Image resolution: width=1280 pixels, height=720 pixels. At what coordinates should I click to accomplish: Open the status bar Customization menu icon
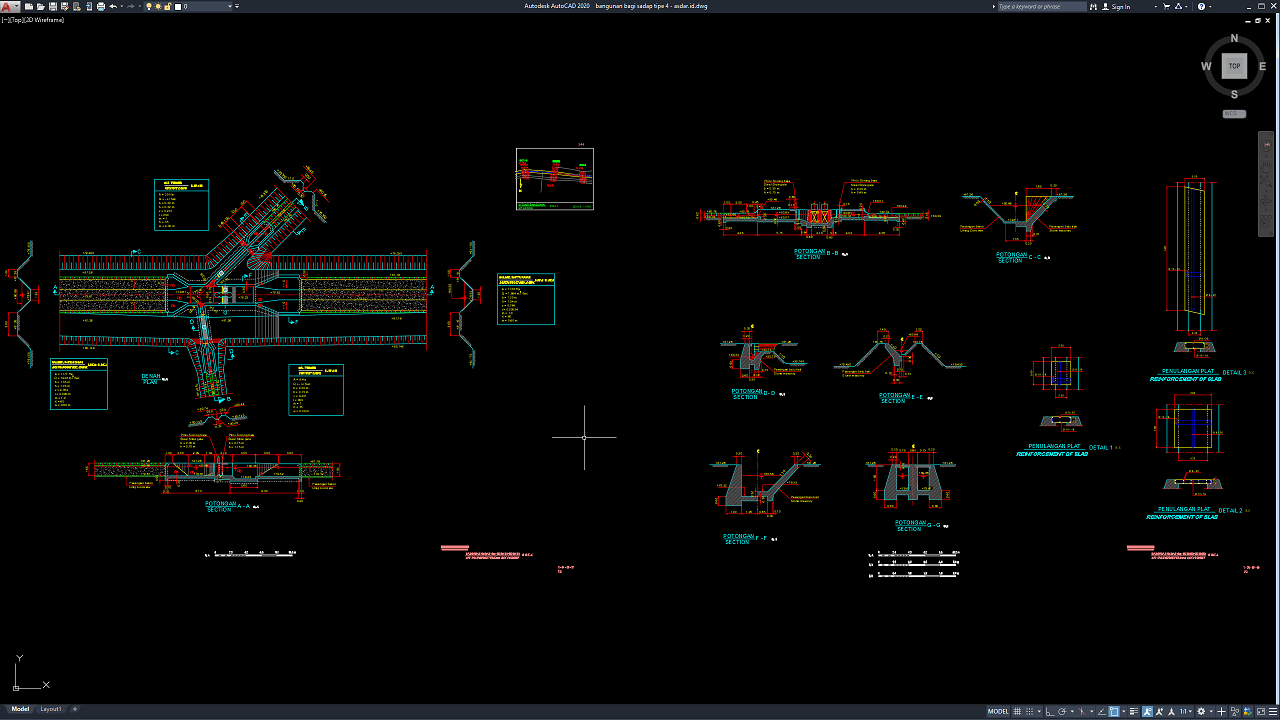pos(1271,711)
